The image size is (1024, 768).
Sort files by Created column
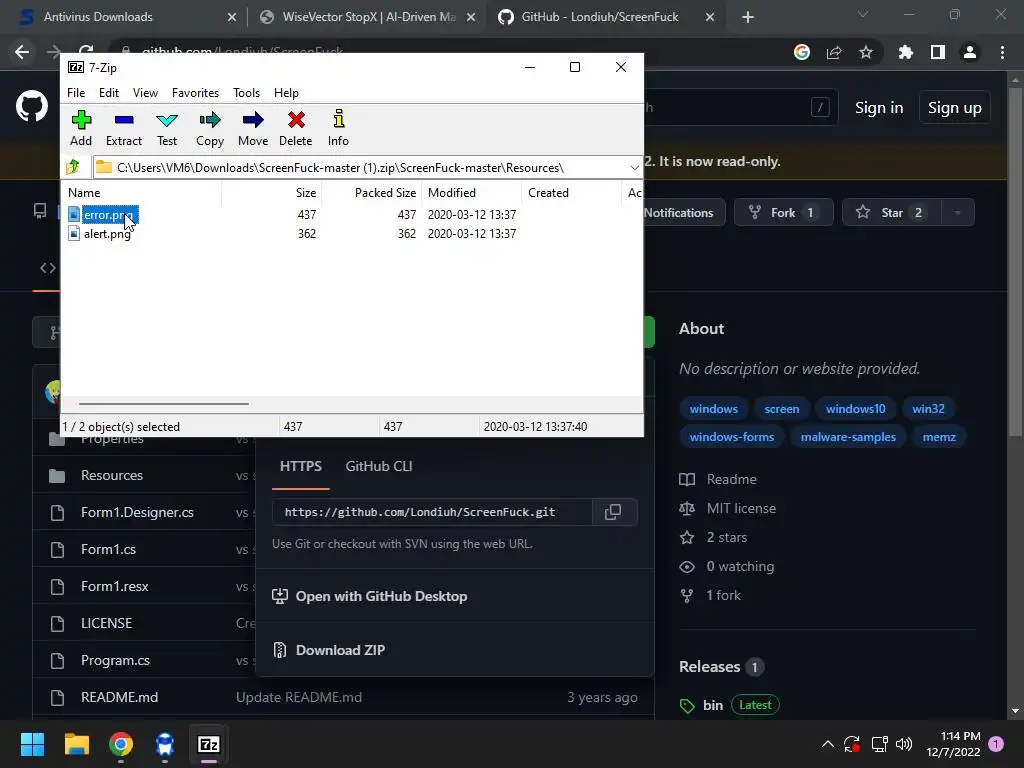coord(571,193)
